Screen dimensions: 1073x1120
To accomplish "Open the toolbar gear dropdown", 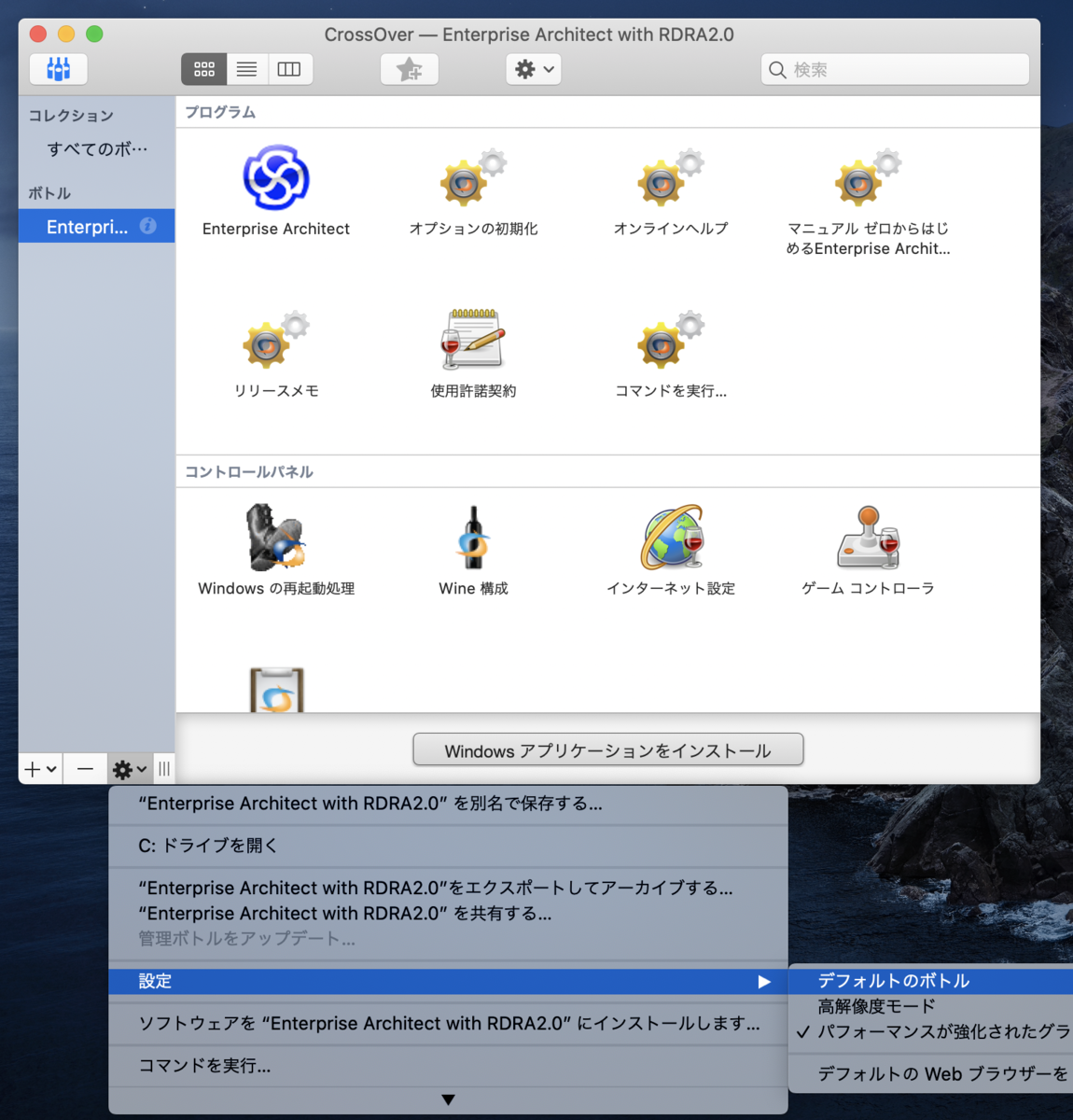I will [534, 69].
